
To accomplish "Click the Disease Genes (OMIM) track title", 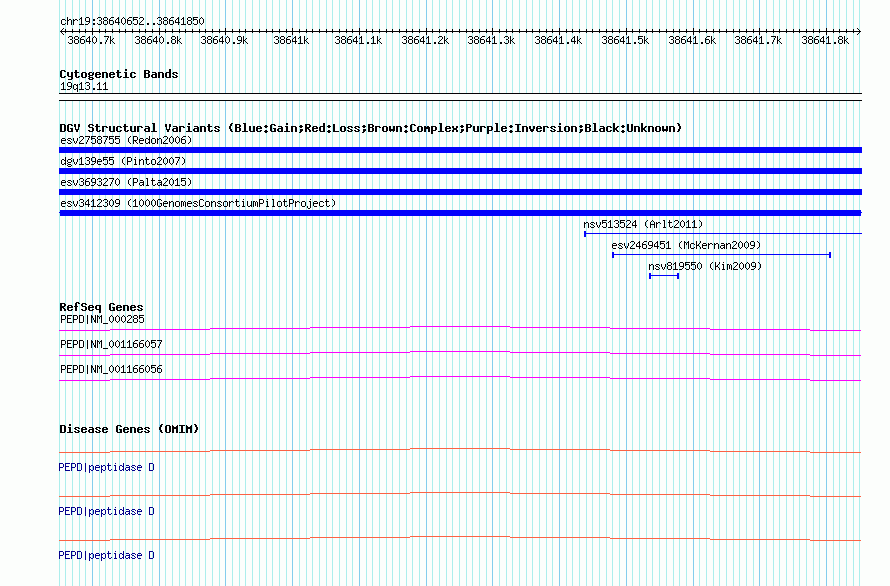I will 129,429.
